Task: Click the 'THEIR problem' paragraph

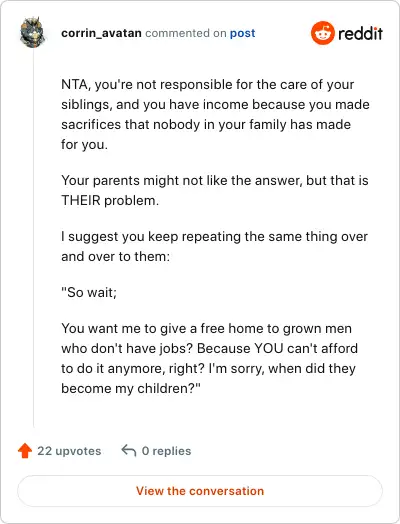Action: pos(215,190)
